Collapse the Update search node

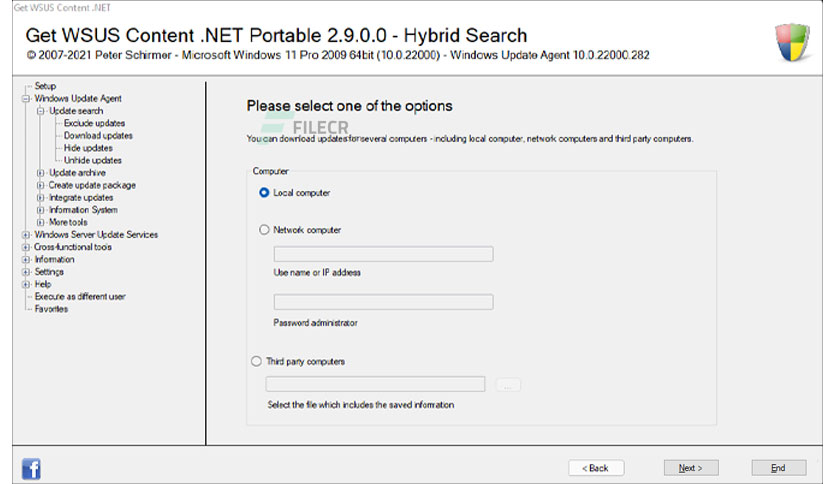41,111
